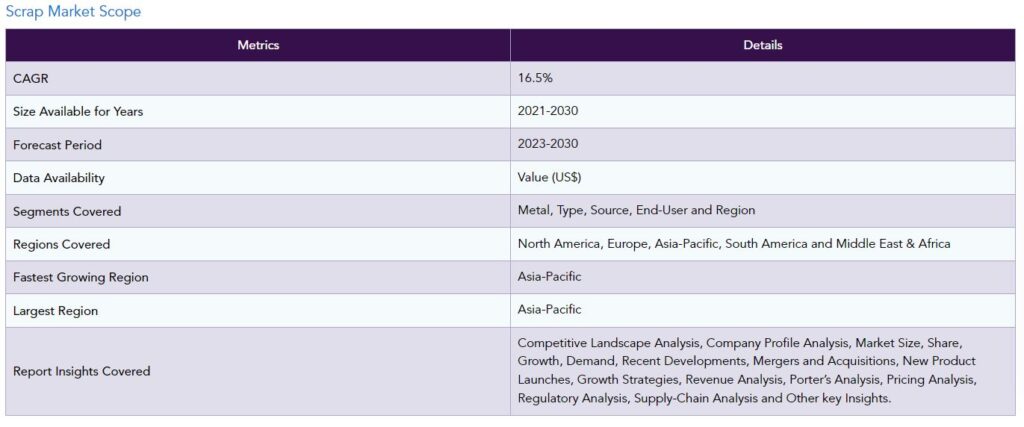Click the Metal, Type, Source segments text
This screenshot has height=427, width=1024.
coord(636,210)
